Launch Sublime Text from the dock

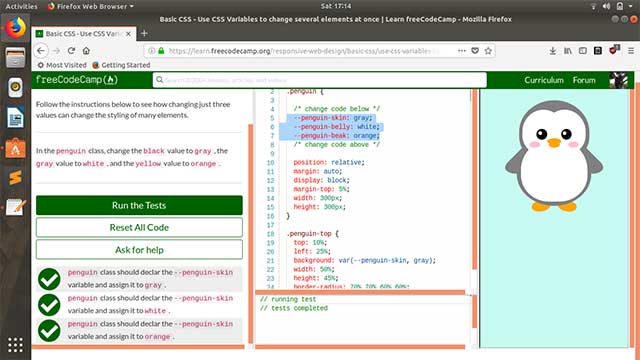tap(16, 178)
